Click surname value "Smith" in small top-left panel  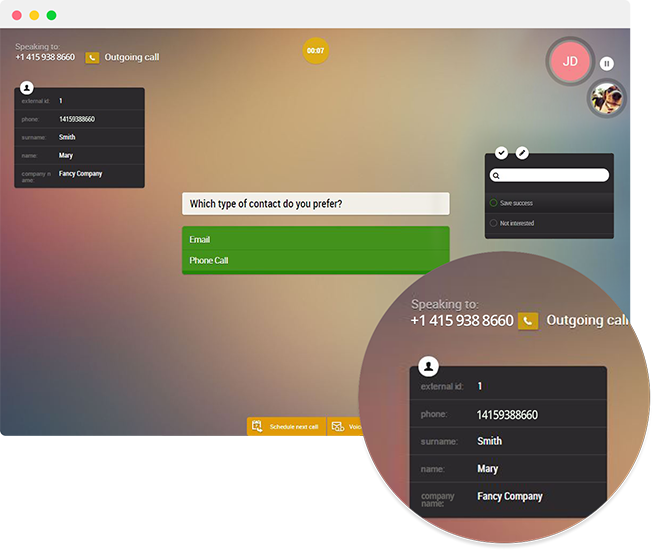click(67, 137)
